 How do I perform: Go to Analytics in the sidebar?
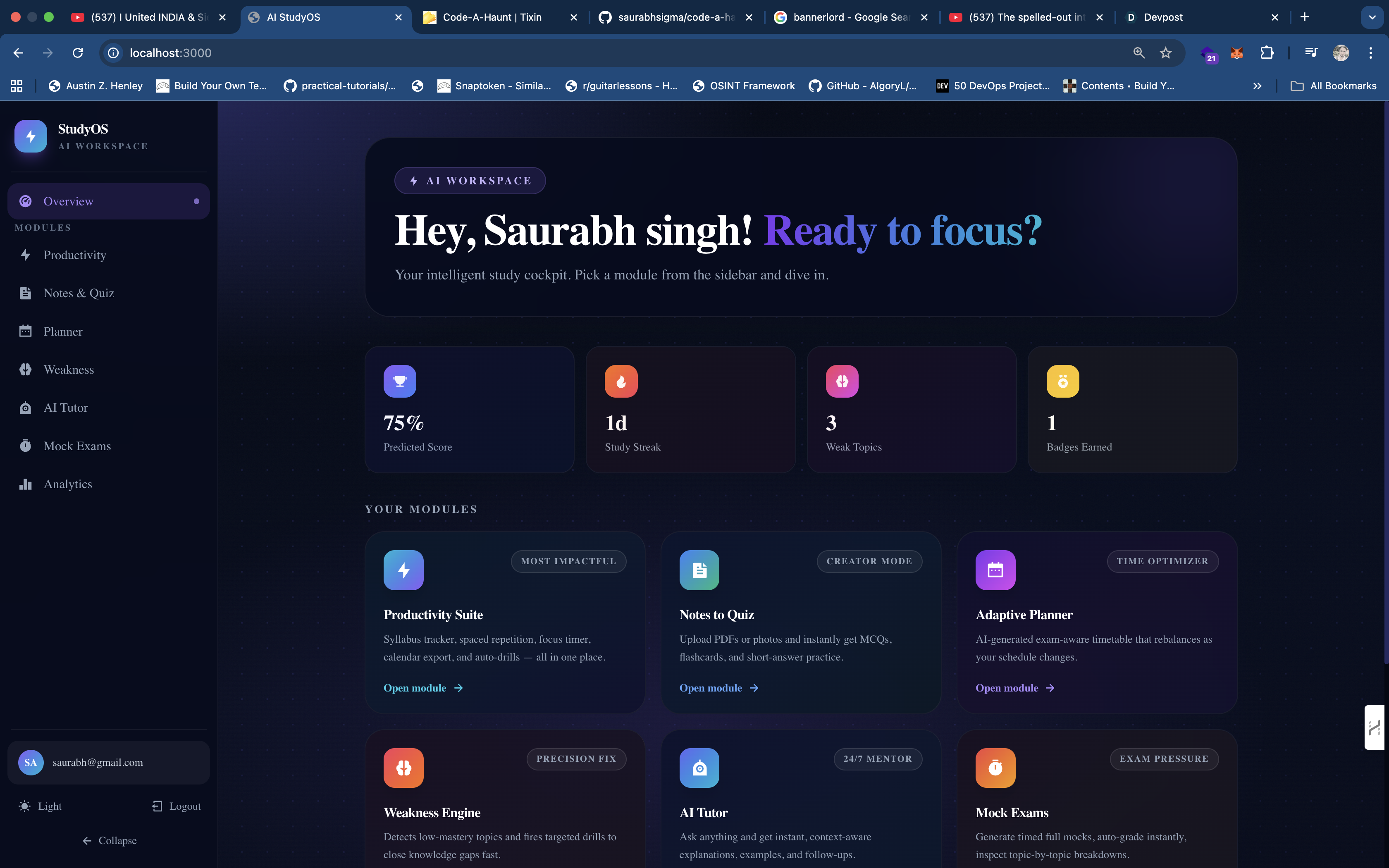pos(68,484)
